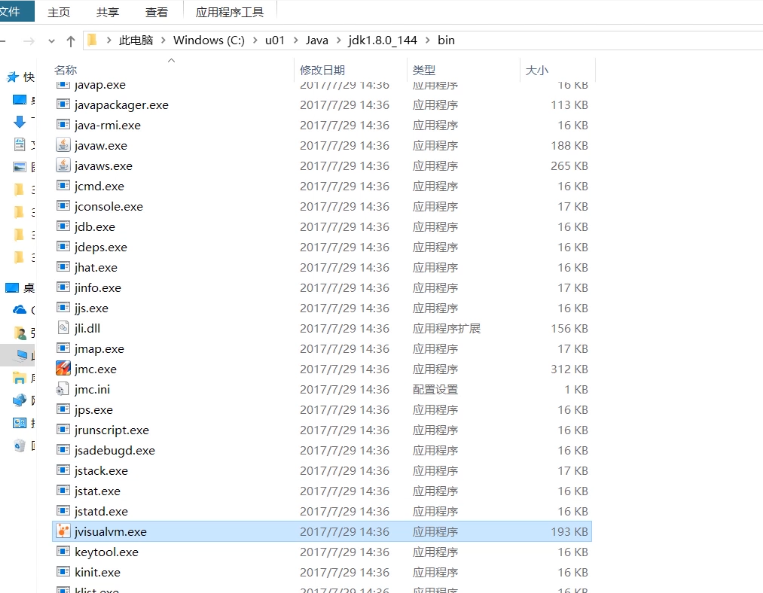This screenshot has height=593, width=763.
Task: Click the jrunscript.exe file icon
Action: (x=63, y=430)
